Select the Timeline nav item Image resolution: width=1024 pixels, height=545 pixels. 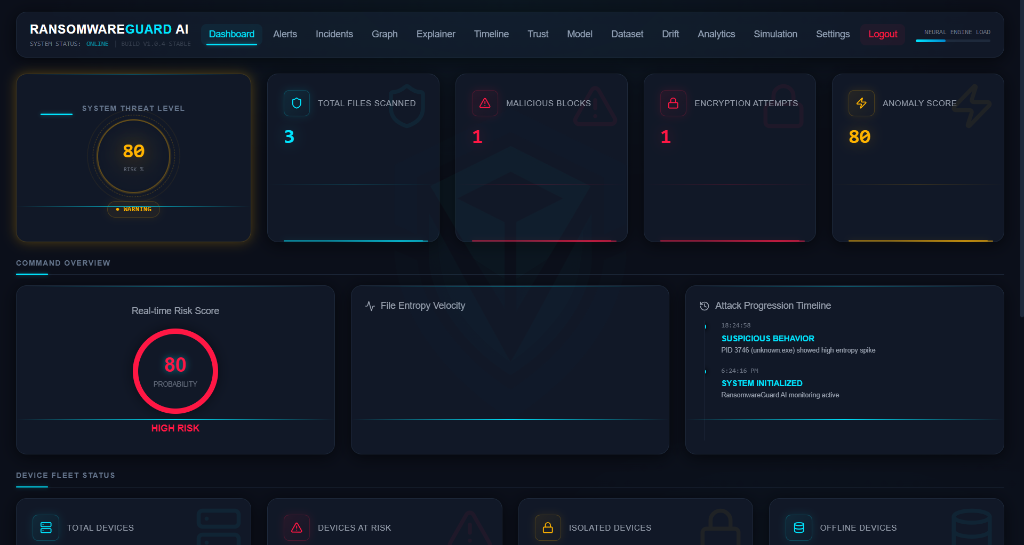(491, 34)
